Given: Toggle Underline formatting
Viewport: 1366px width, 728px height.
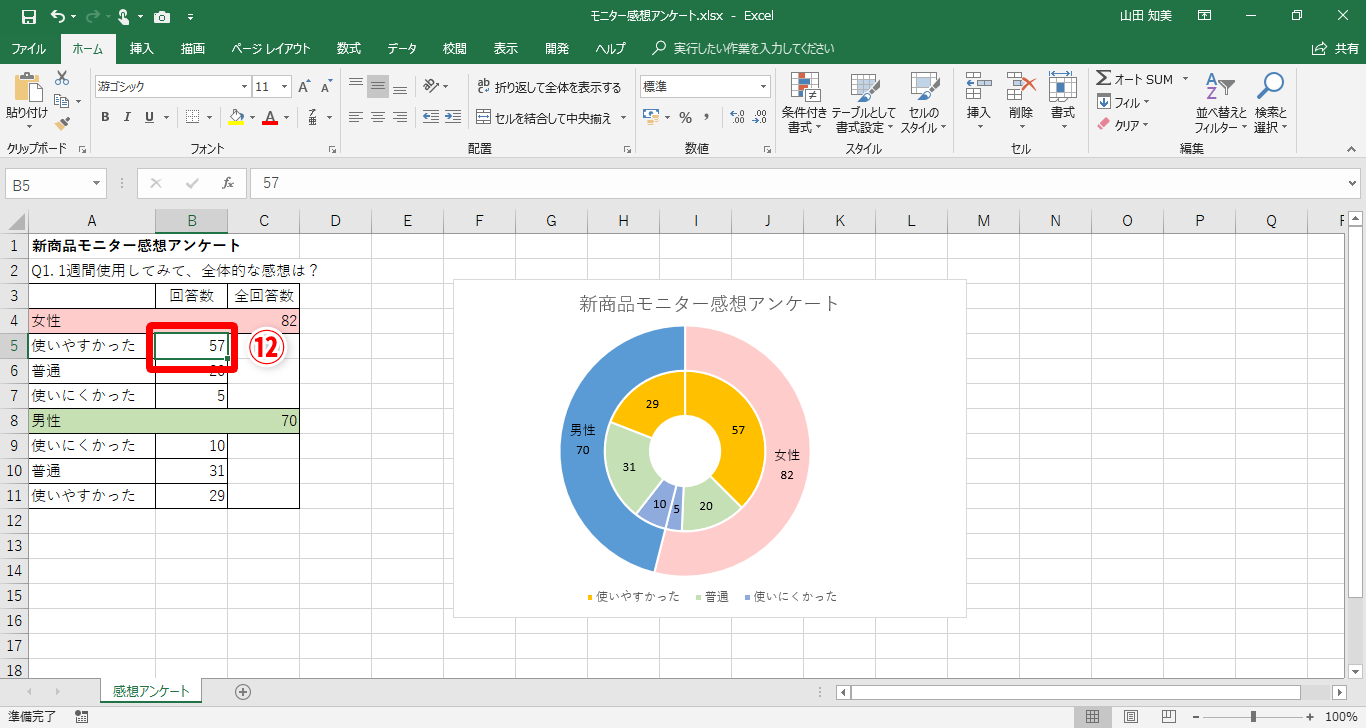Looking at the screenshot, I should pos(149,117).
